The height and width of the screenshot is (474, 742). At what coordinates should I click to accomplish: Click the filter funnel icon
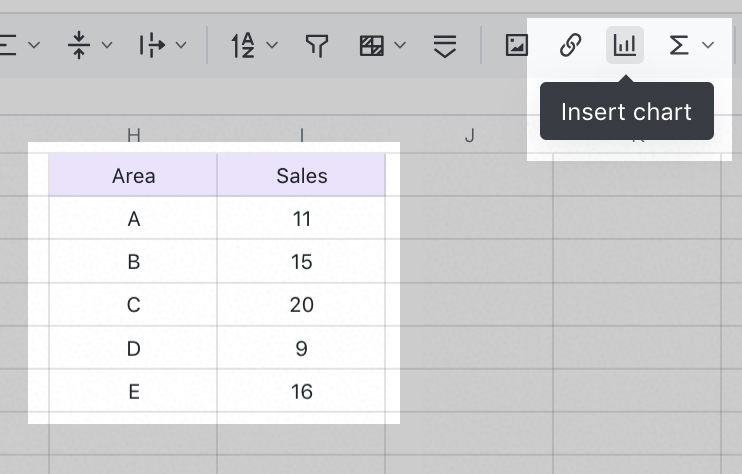point(317,45)
